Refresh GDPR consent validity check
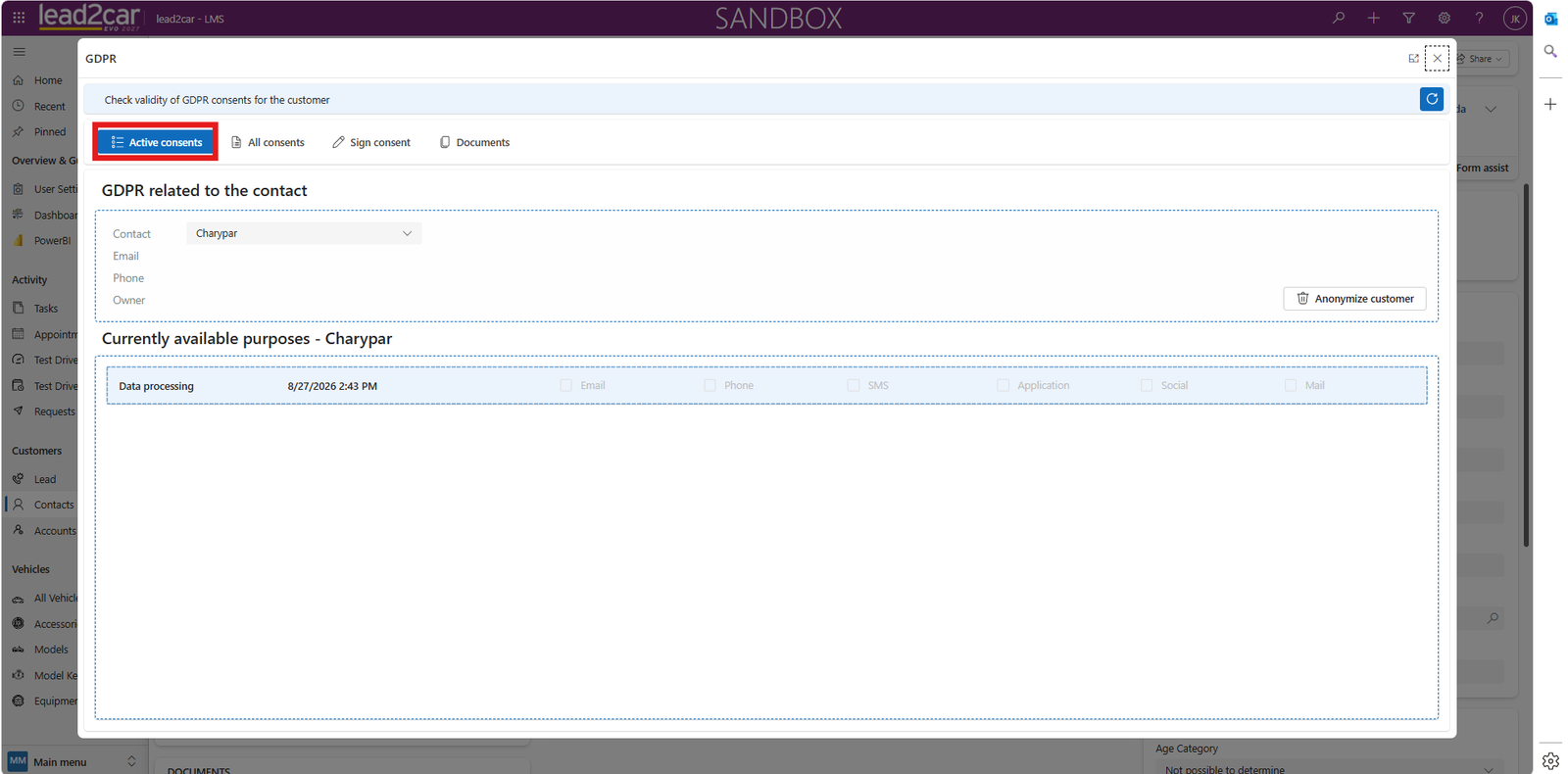 1431,99
